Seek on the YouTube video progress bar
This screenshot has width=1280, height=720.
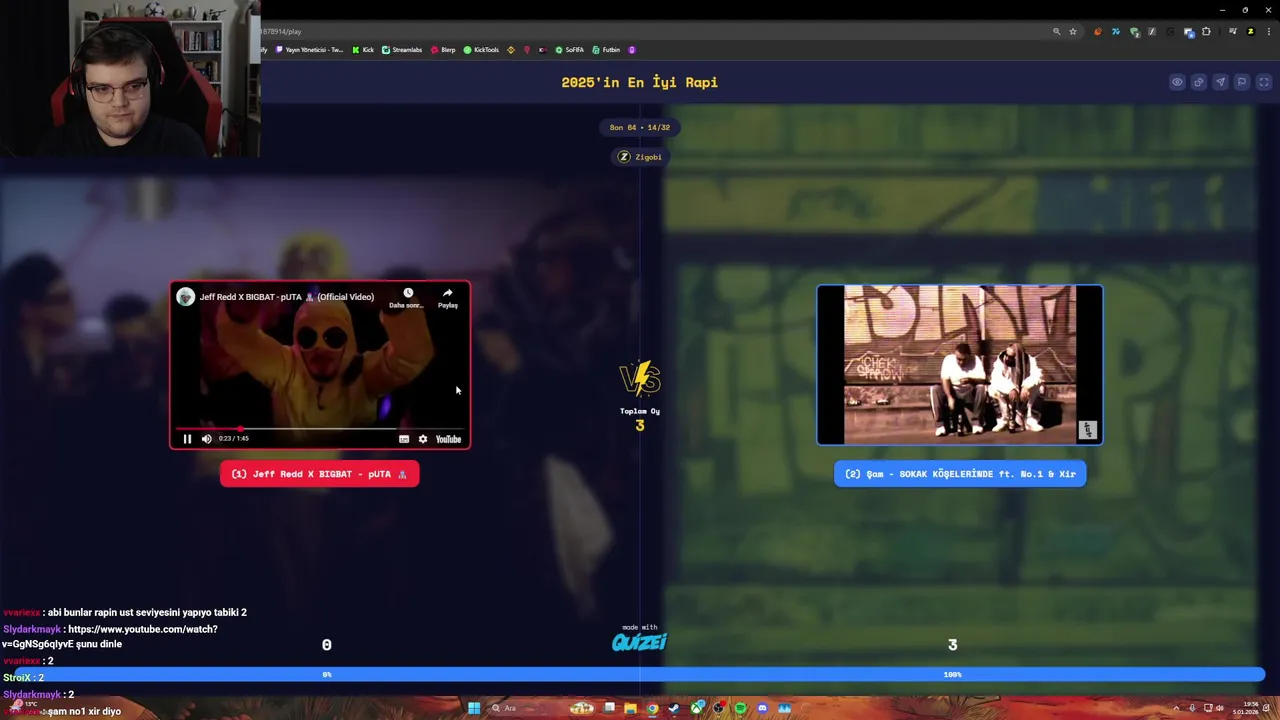pyautogui.click(x=318, y=429)
